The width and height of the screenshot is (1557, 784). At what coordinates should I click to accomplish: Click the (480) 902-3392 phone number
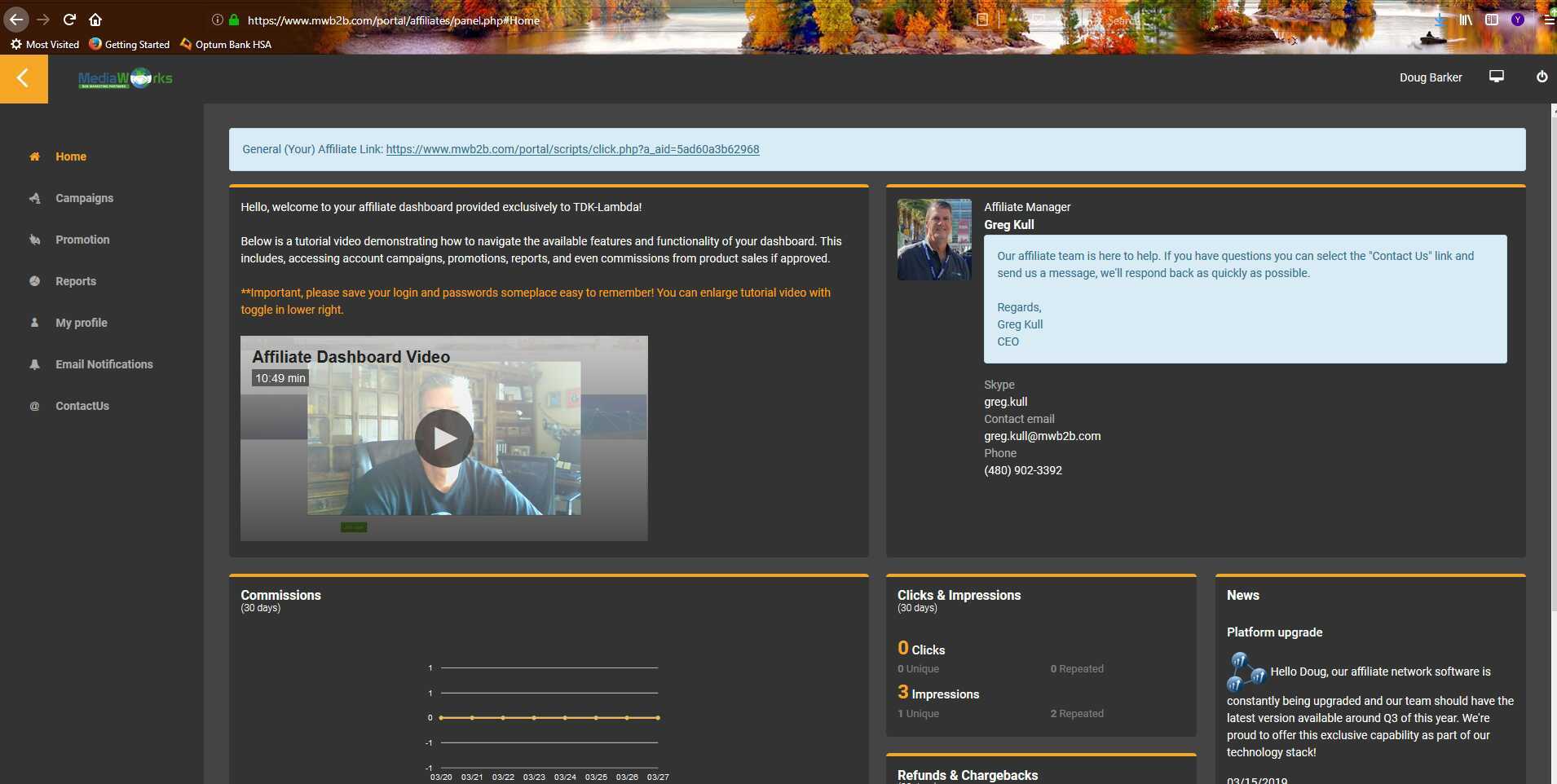click(x=1023, y=470)
